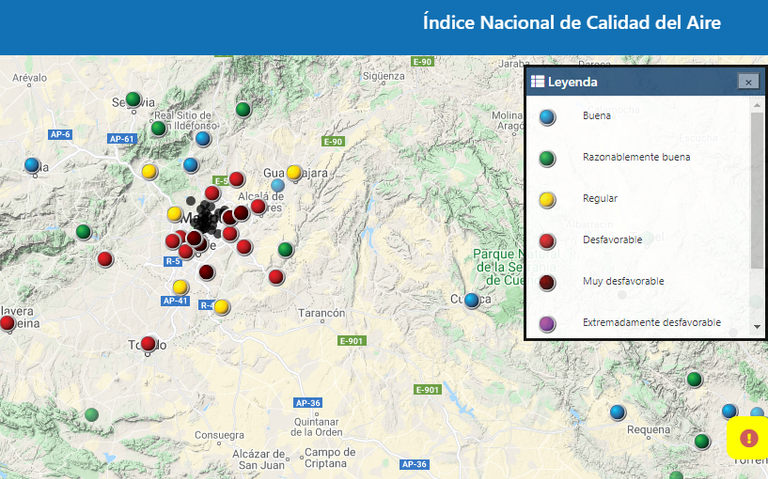Image resolution: width=768 pixels, height=479 pixels.
Task: Click the yellow Regular legend icon
Action: click(x=547, y=200)
